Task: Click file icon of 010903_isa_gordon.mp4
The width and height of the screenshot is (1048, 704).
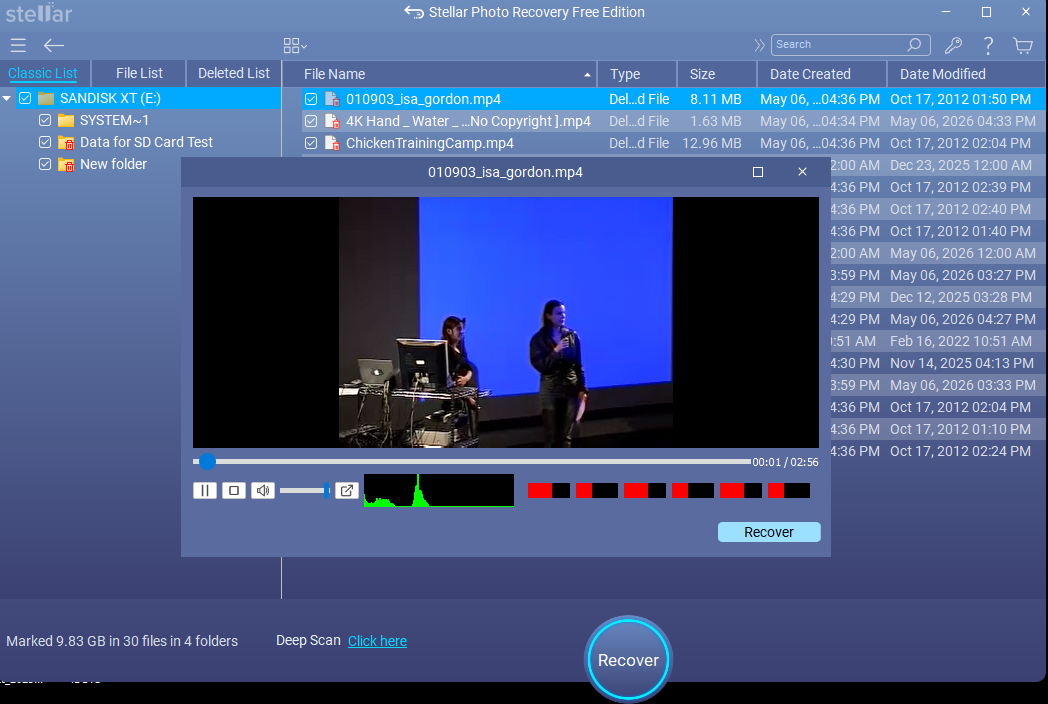Action: pyautogui.click(x=332, y=99)
